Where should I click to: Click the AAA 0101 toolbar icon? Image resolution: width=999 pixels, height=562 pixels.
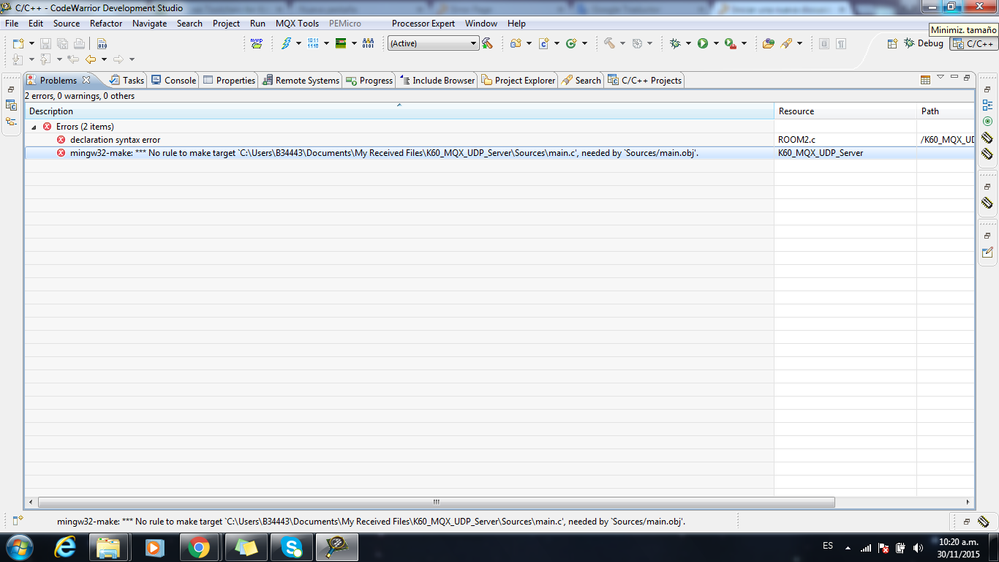click(x=368, y=43)
